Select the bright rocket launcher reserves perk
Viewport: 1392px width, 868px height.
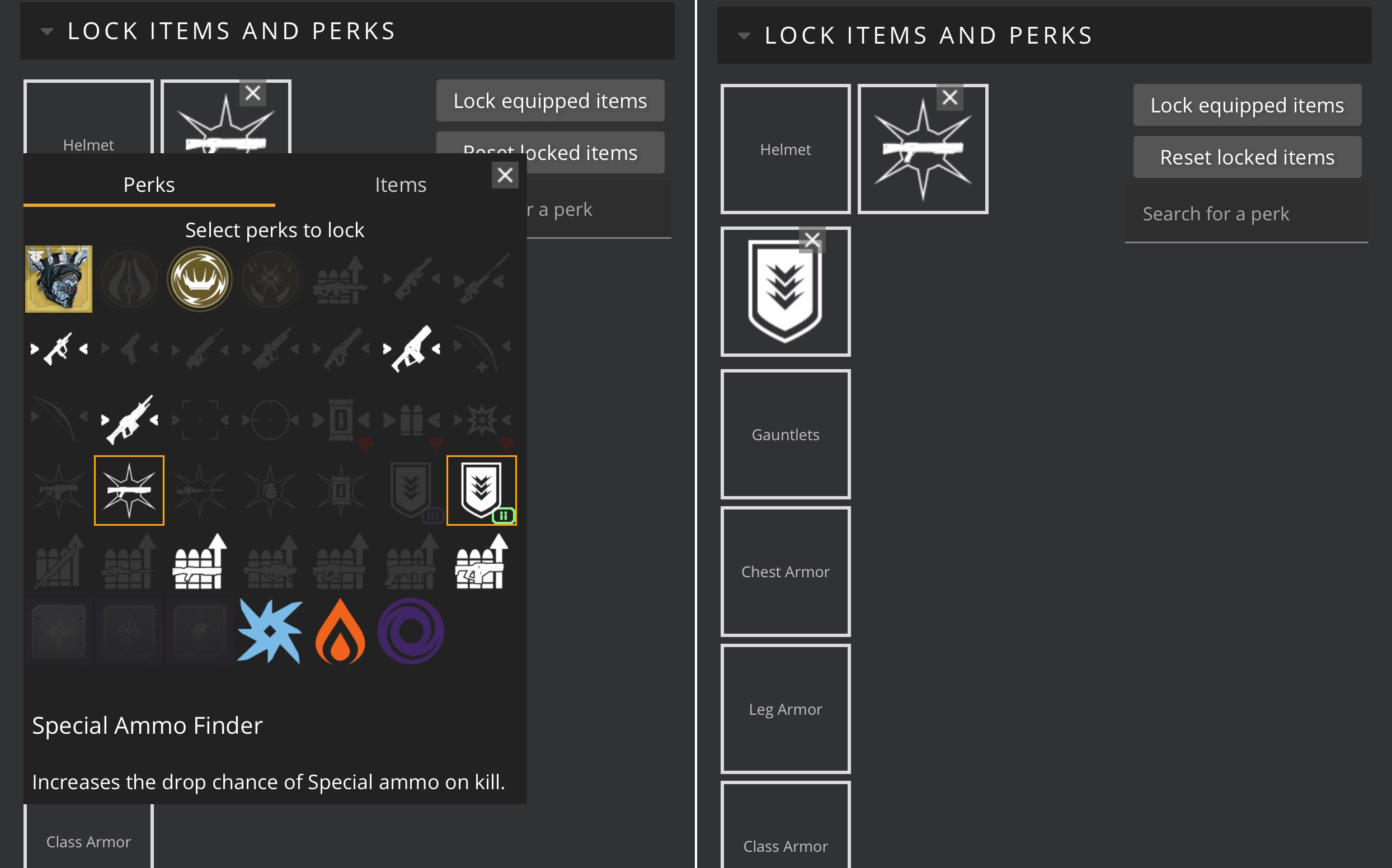[199, 561]
